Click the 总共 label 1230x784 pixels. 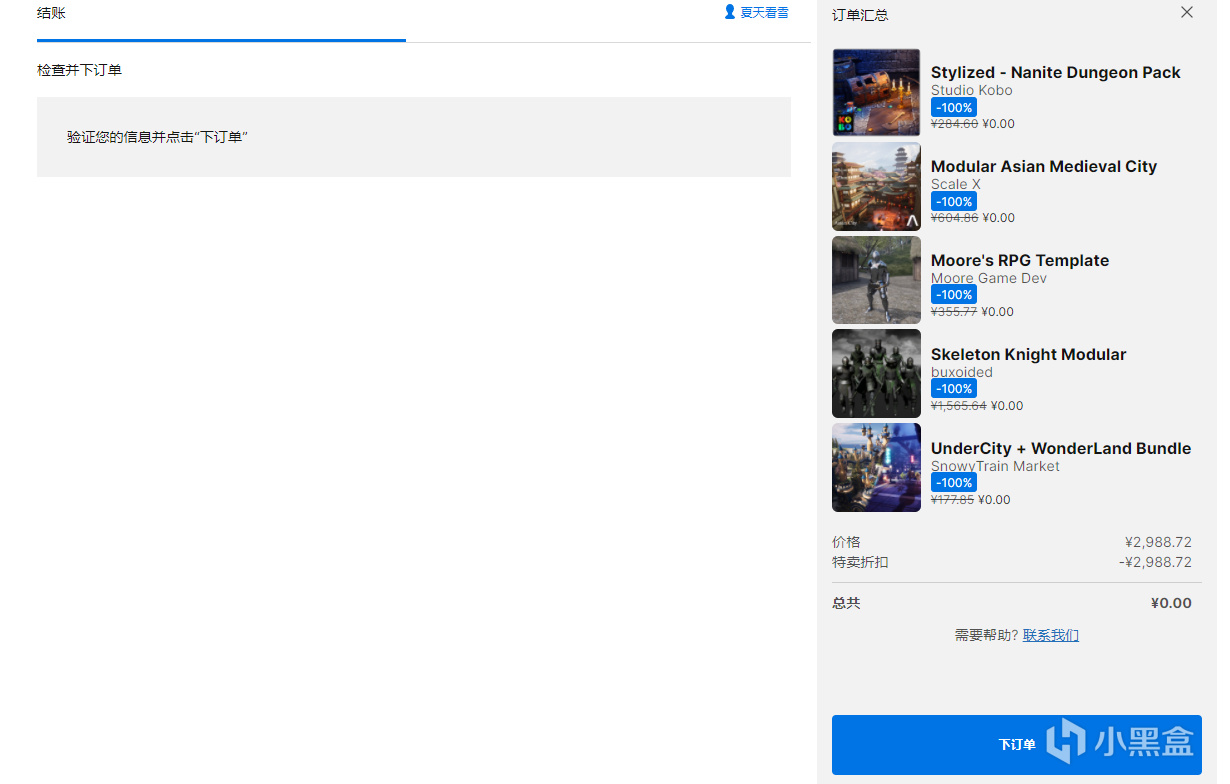pyautogui.click(x=846, y=603)
